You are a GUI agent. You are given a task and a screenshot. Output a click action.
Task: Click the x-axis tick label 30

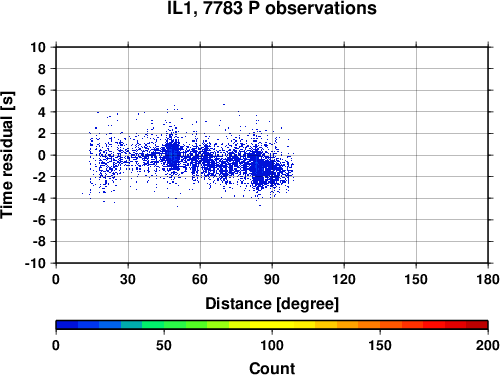(128, 279)
